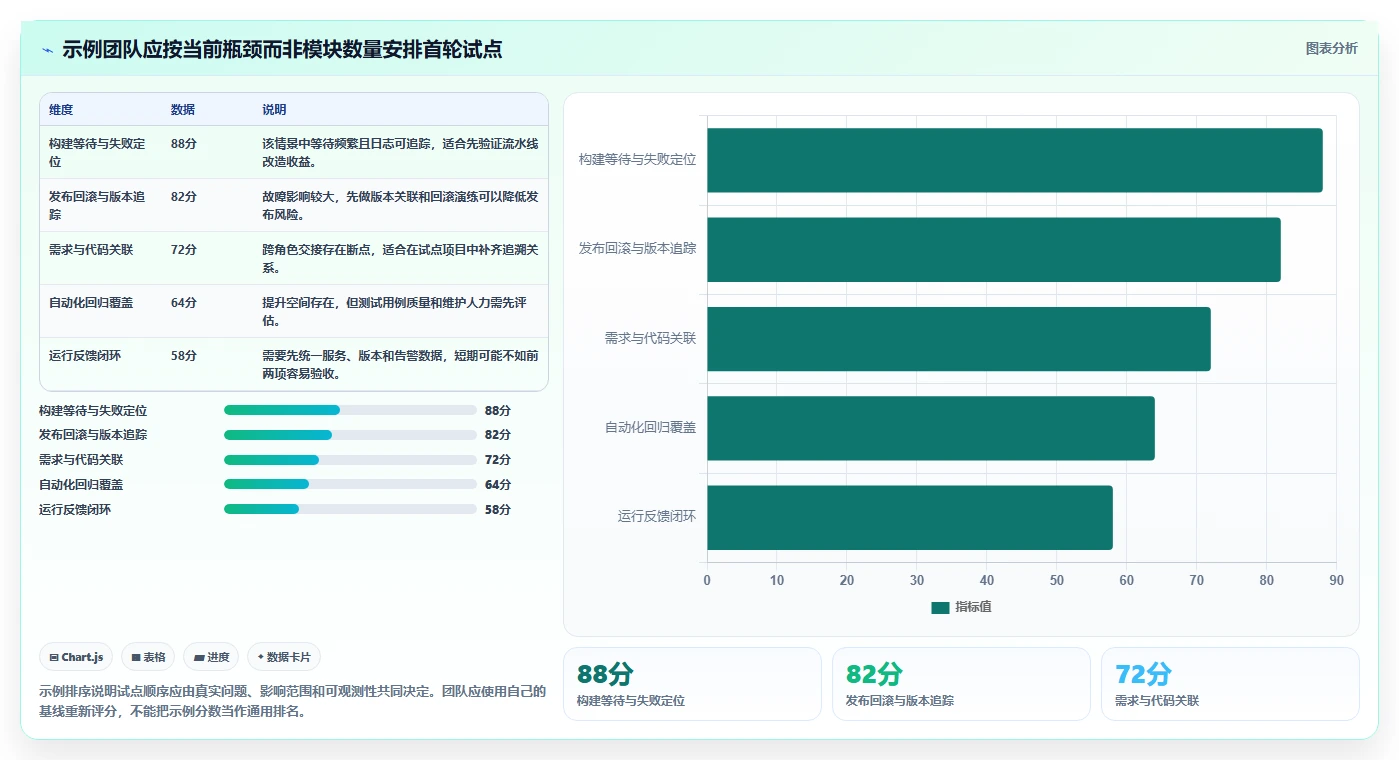Viewport: 1399px width, 760px height.
Task: Click the x-axis tick label 50
Action: [1057, 580]
